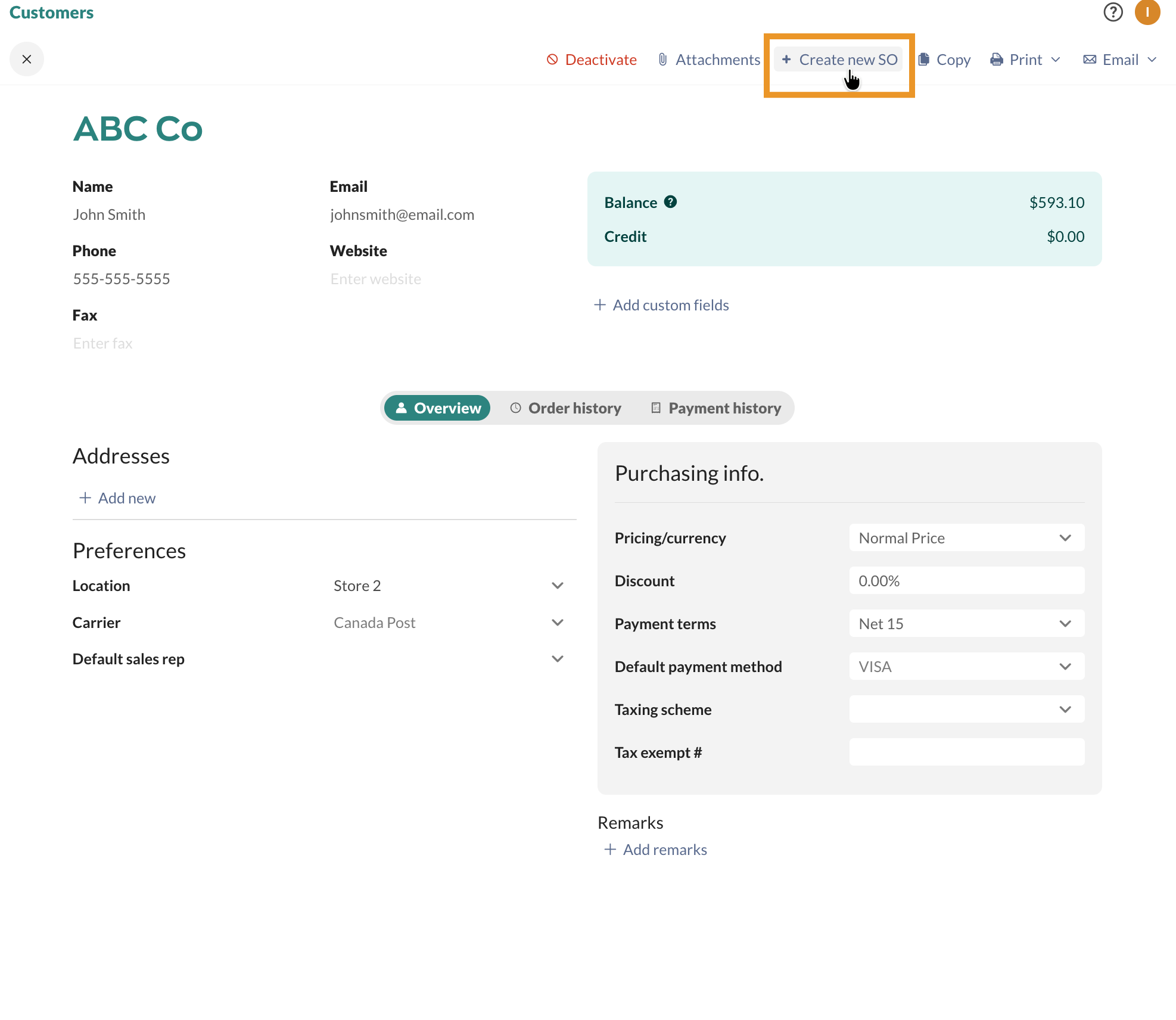
Task: Click the Email envelope icon
Action: coord(1090,60)
